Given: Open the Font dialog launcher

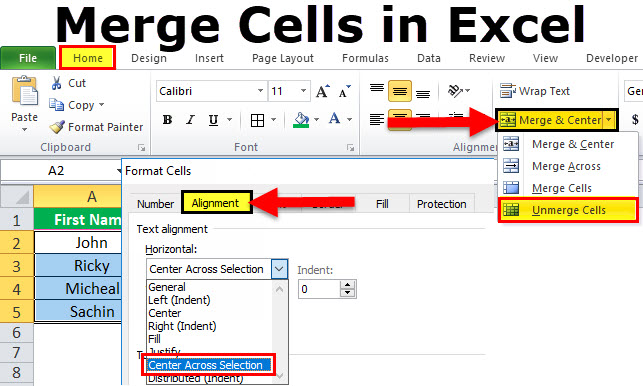Looking at the screenshot, I should coord(350,147).
